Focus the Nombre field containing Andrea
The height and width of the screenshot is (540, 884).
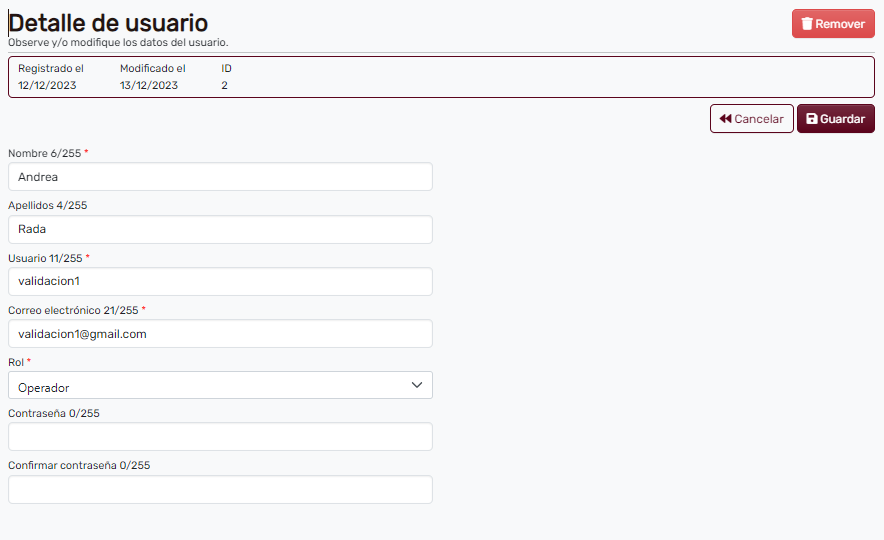click(x=220, y=177)
